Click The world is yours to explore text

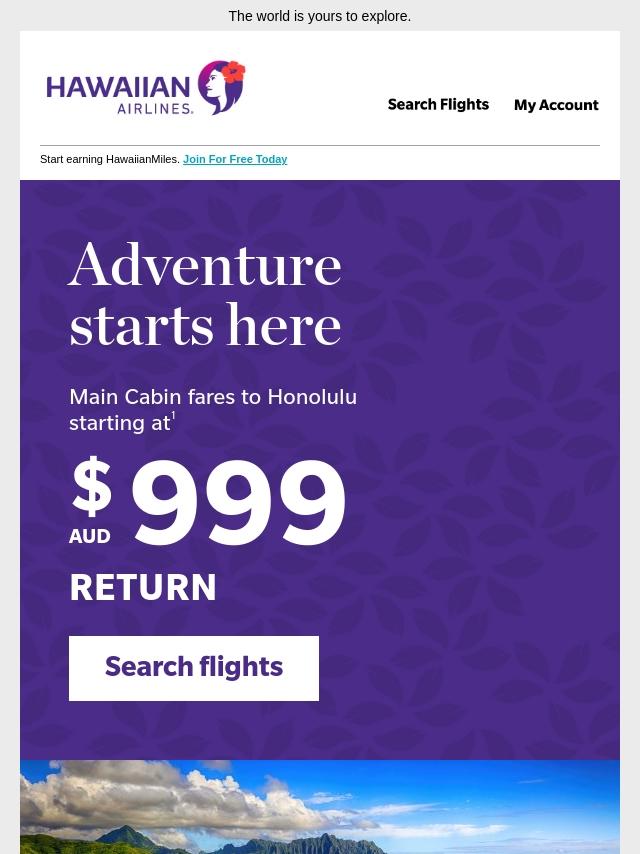[x=320, y=16]
